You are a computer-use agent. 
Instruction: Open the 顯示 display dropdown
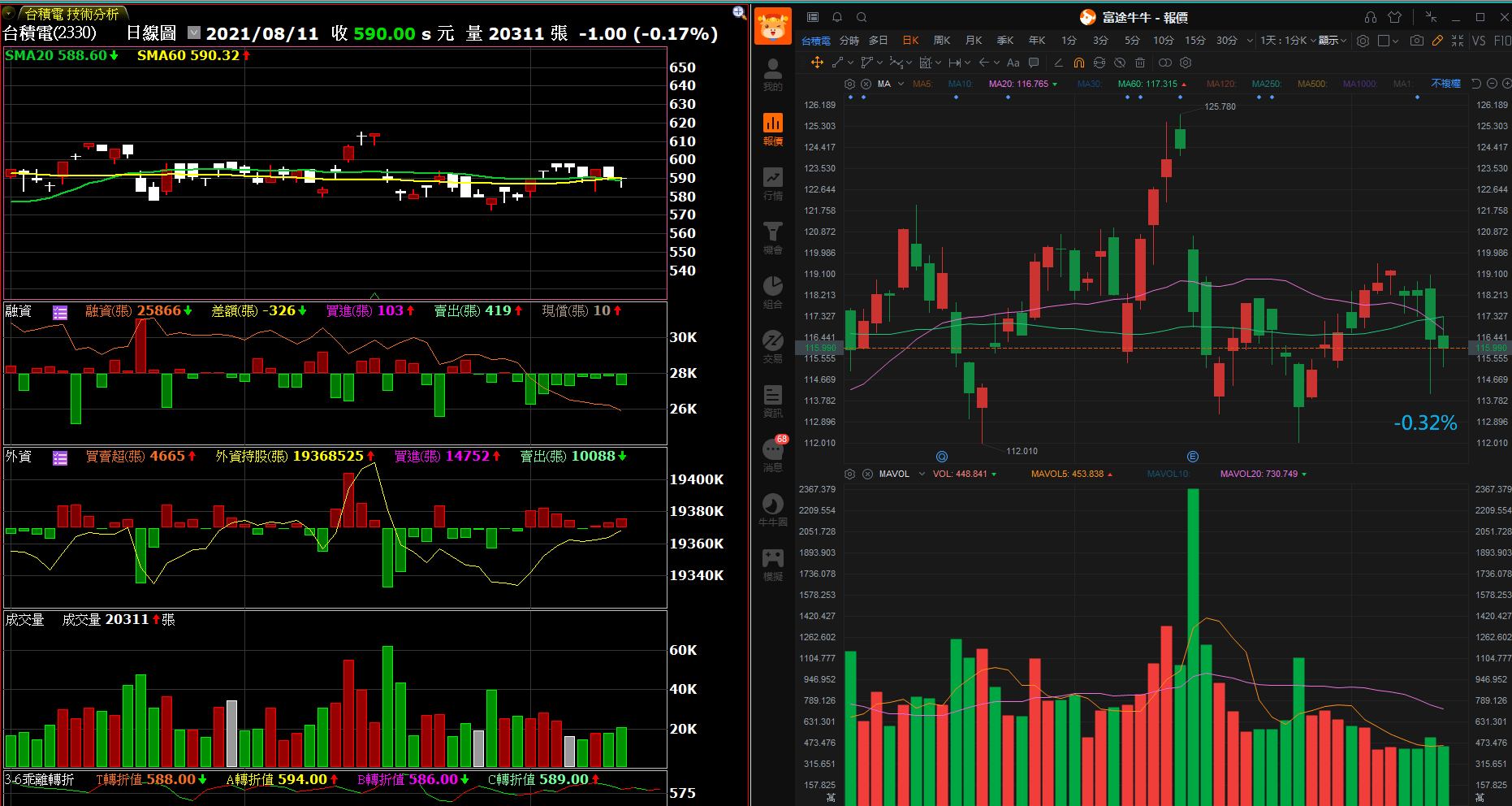pos(1332,41)
